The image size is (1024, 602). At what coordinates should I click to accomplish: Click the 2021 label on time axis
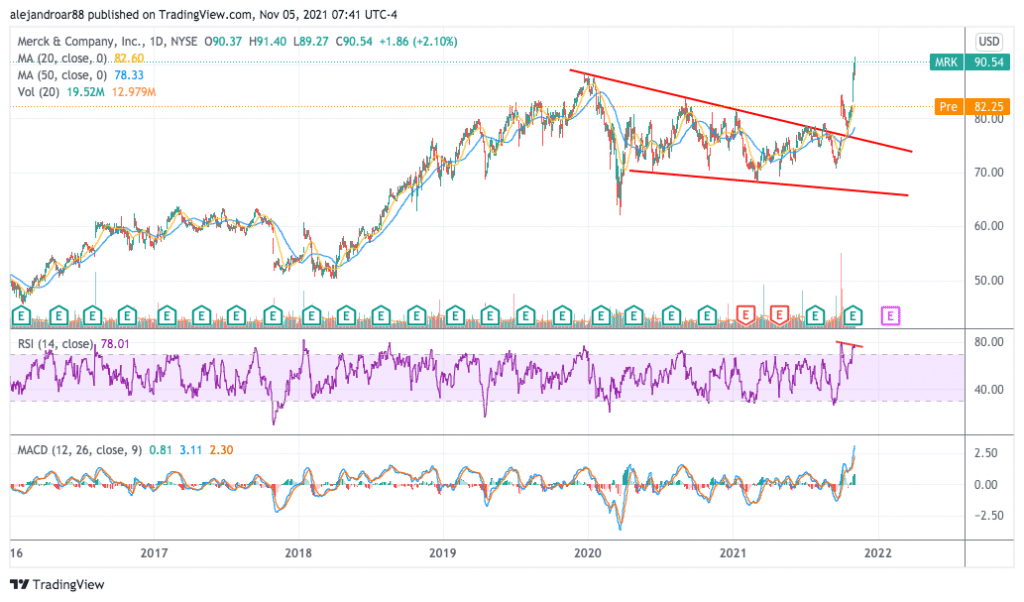[733, 553]
